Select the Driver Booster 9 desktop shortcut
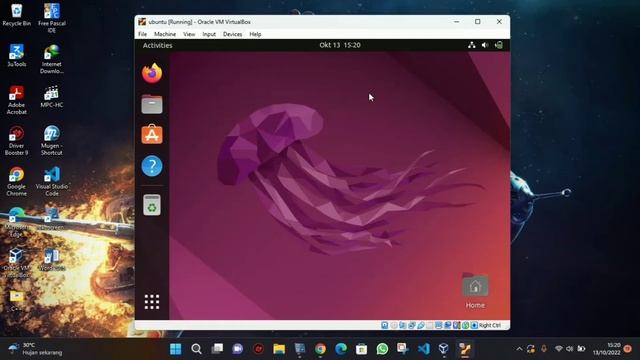Screen dimensions: 640x360 pos(16,141)
